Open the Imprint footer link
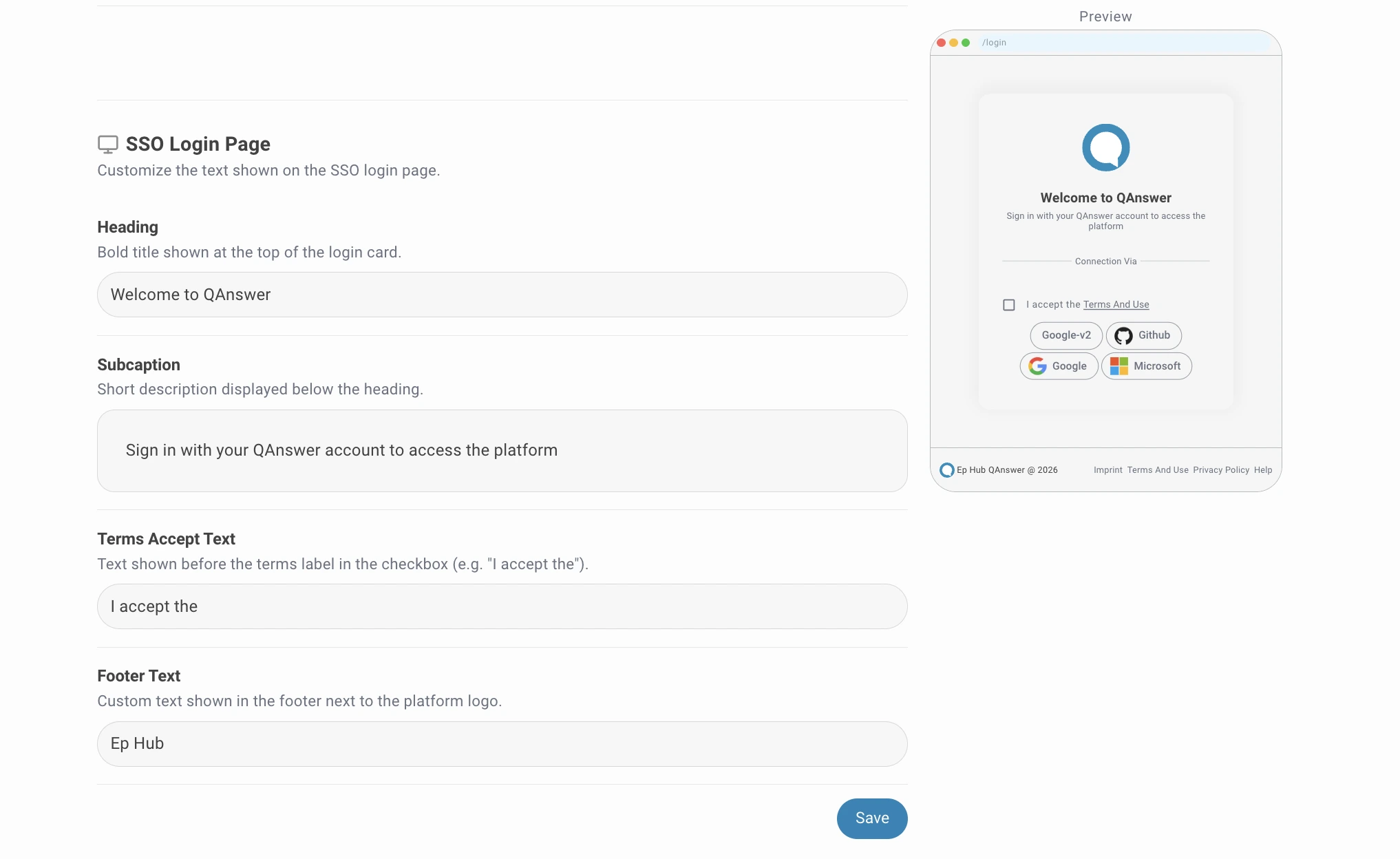Screen dimensions: 1400x859 click(1107, 470)
